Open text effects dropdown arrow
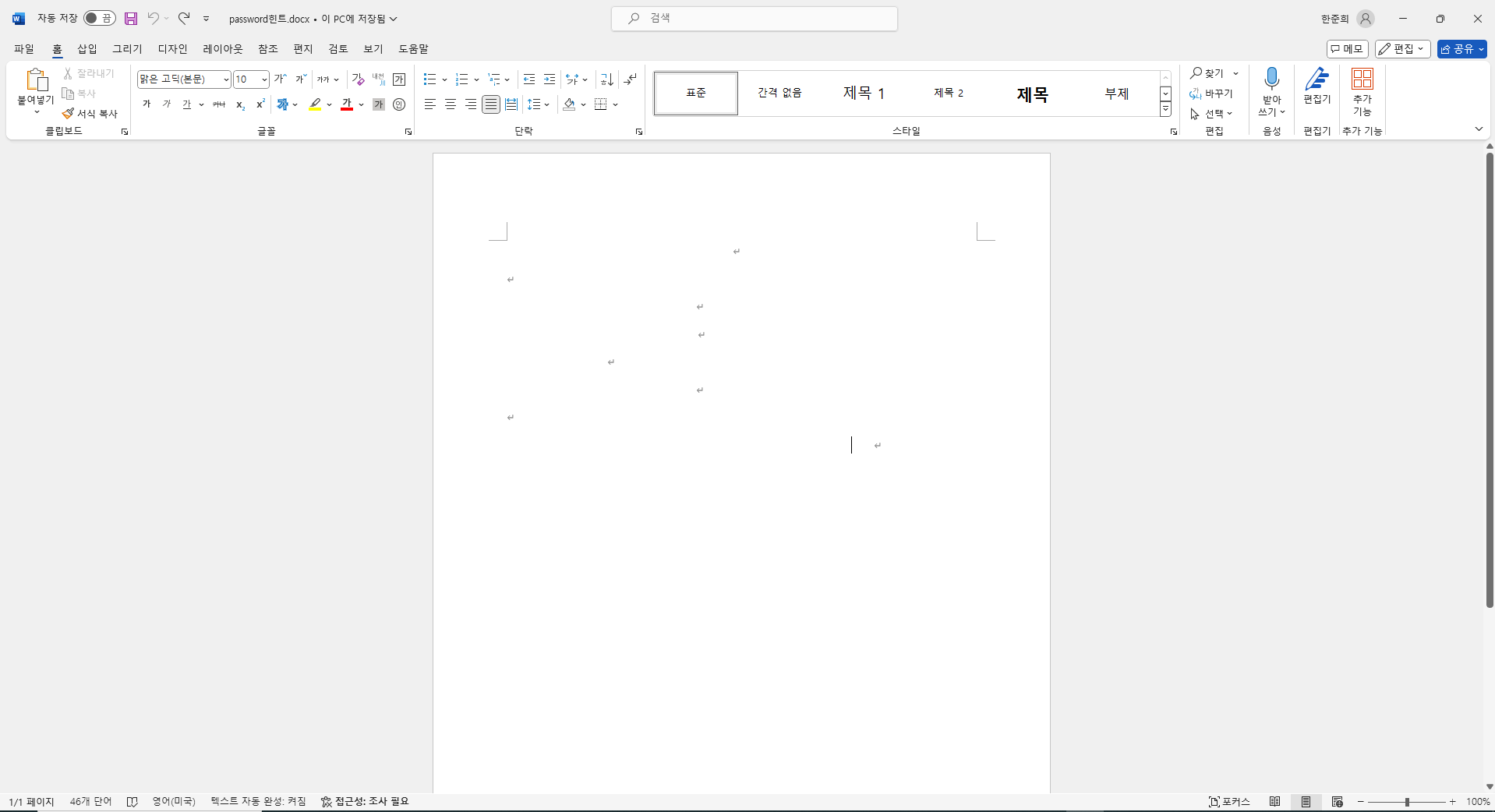Screen dimensions: 1495x812 tap(295, 104)
